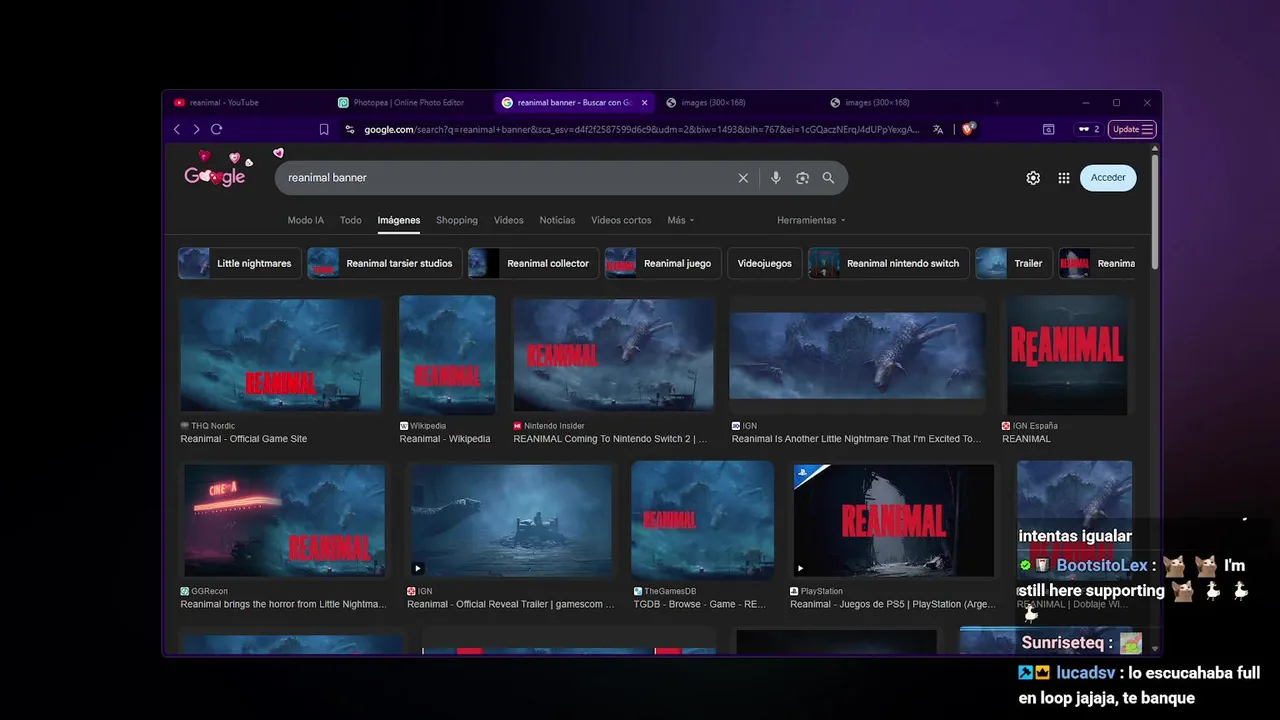
Task: Open Brave Shields lion icon
Action: click(968, 129)
